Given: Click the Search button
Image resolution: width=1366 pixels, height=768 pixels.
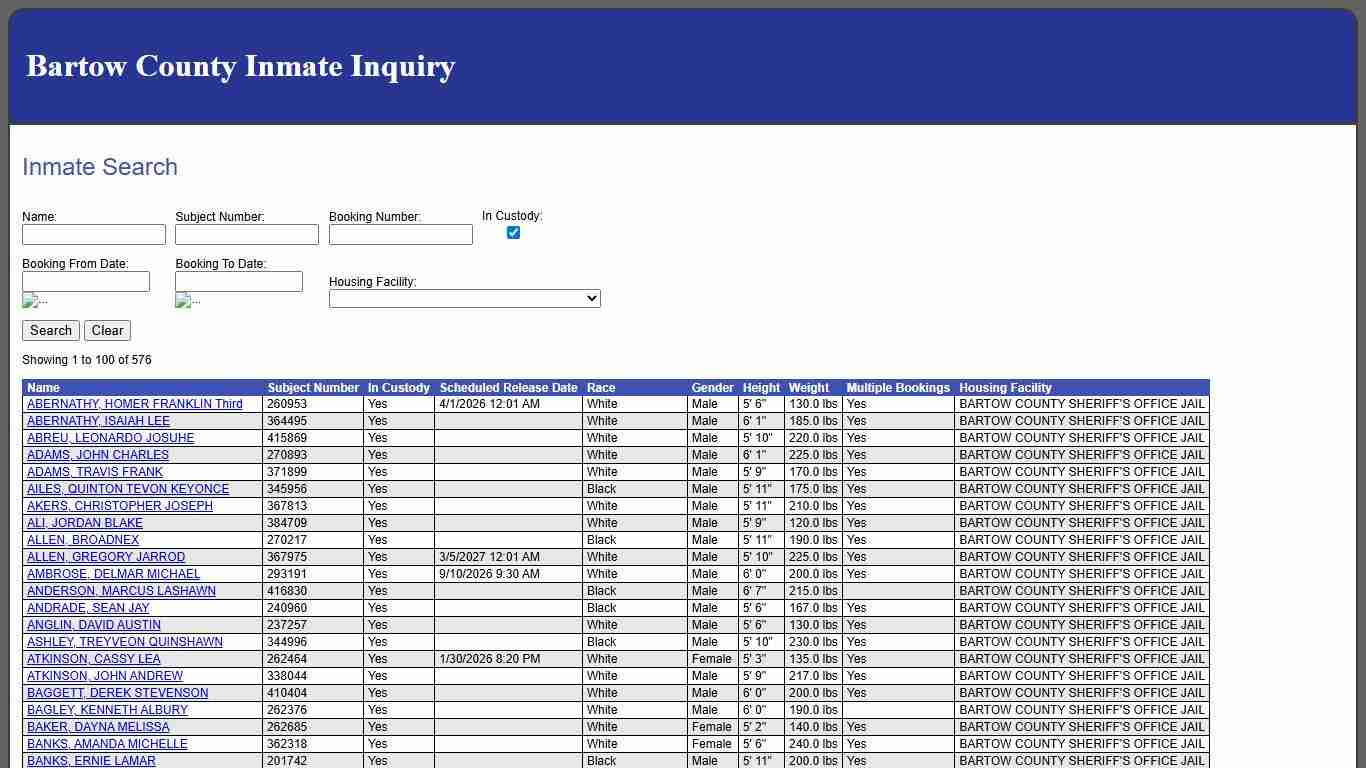Looking at the screenshot, I should click(50, 330).
